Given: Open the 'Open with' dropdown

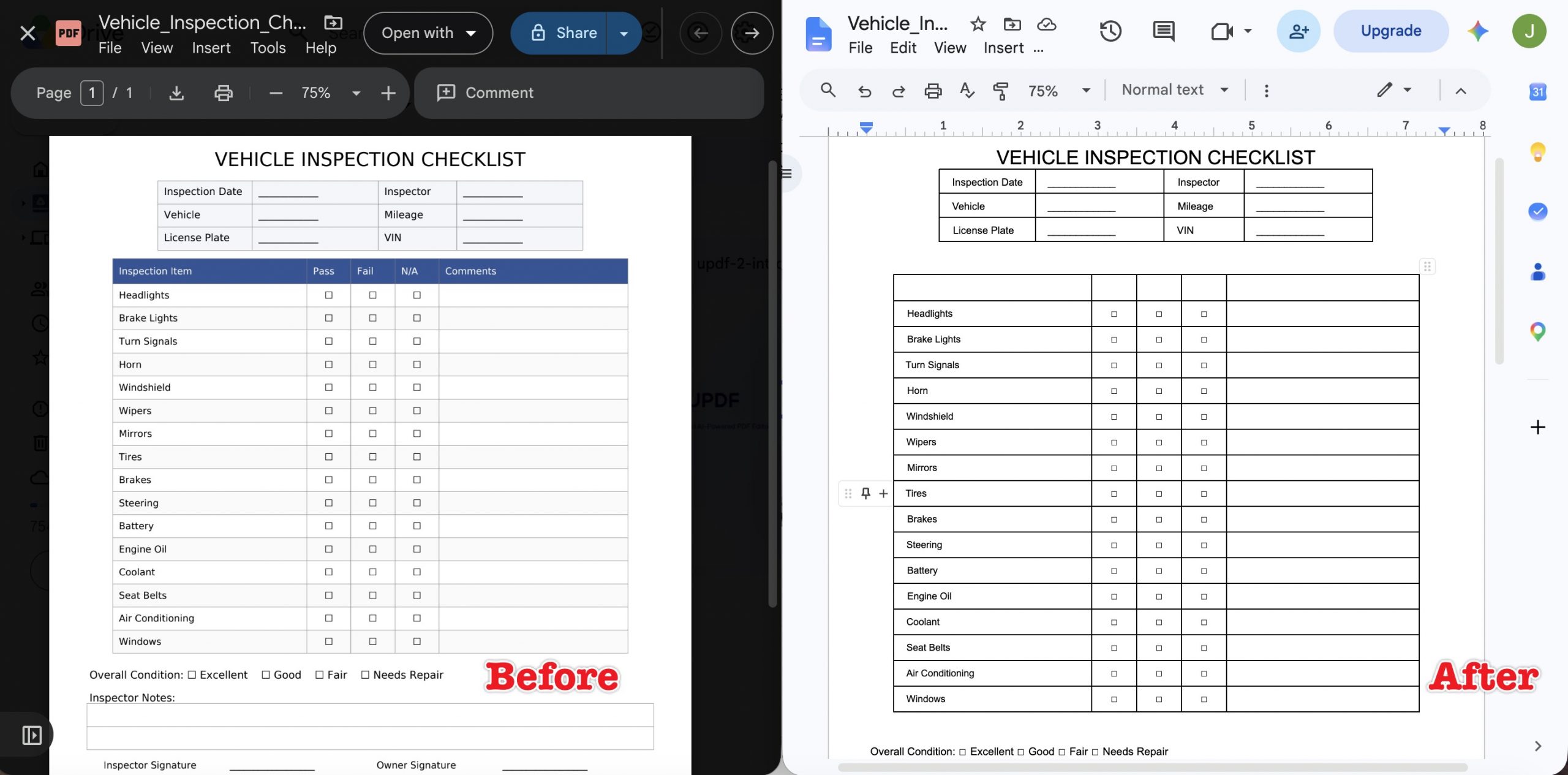Looking at the screenshot, I should tap(428, 33).
